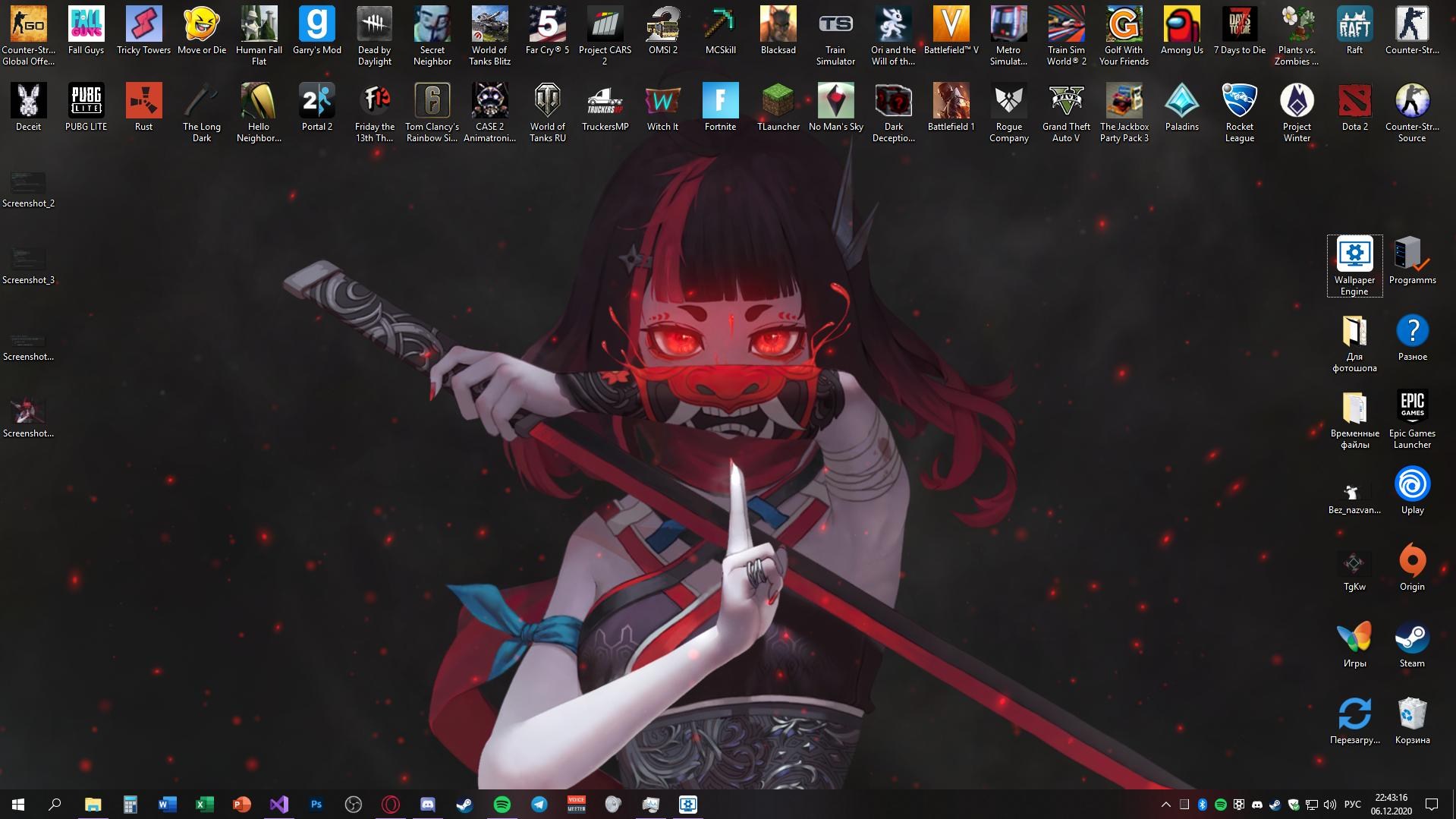Open Discord from the taskbar
Image resolution: width=1456 pixels, height=819 pixels.
tap(428, 805)
